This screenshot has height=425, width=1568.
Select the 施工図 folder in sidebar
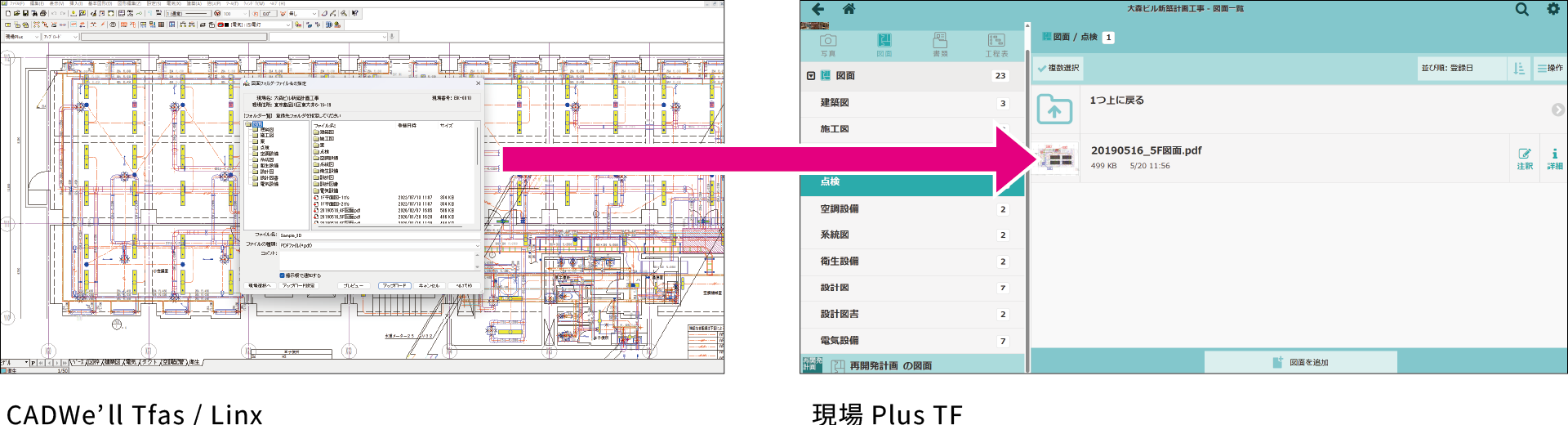[912, 129]
